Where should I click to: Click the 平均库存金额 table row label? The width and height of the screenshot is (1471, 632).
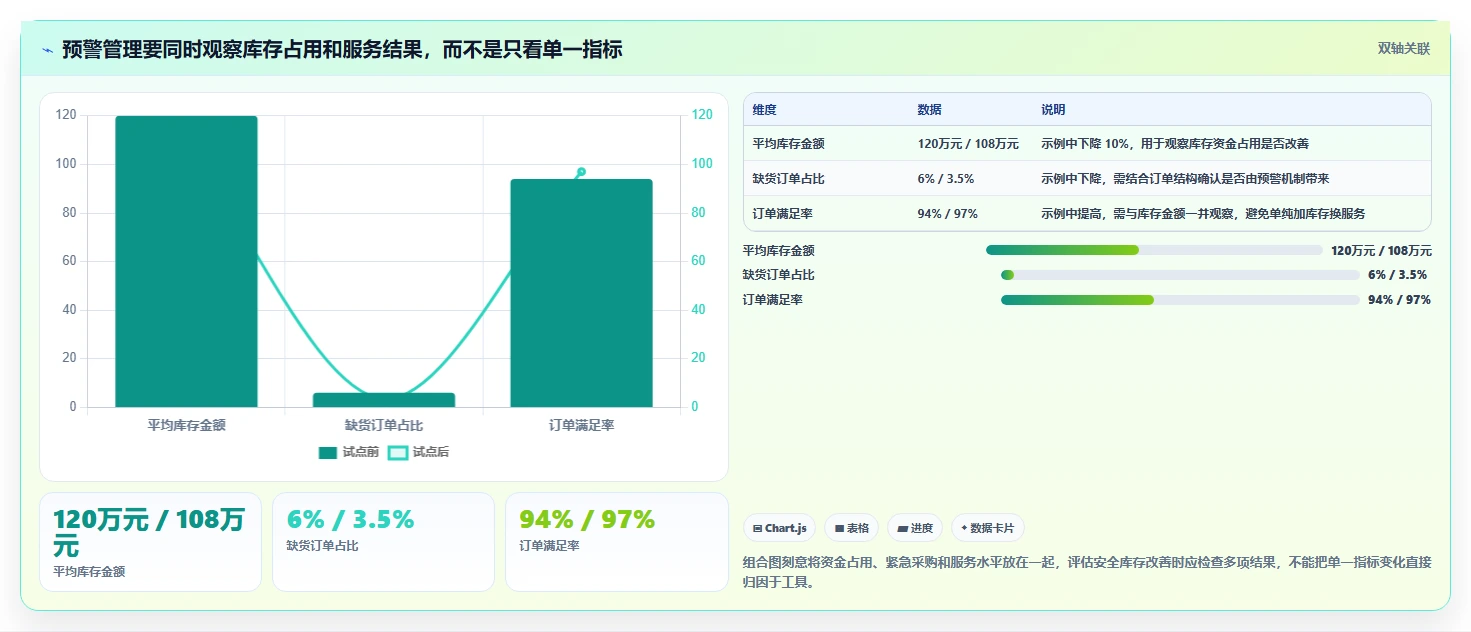(x=789, y=144)
